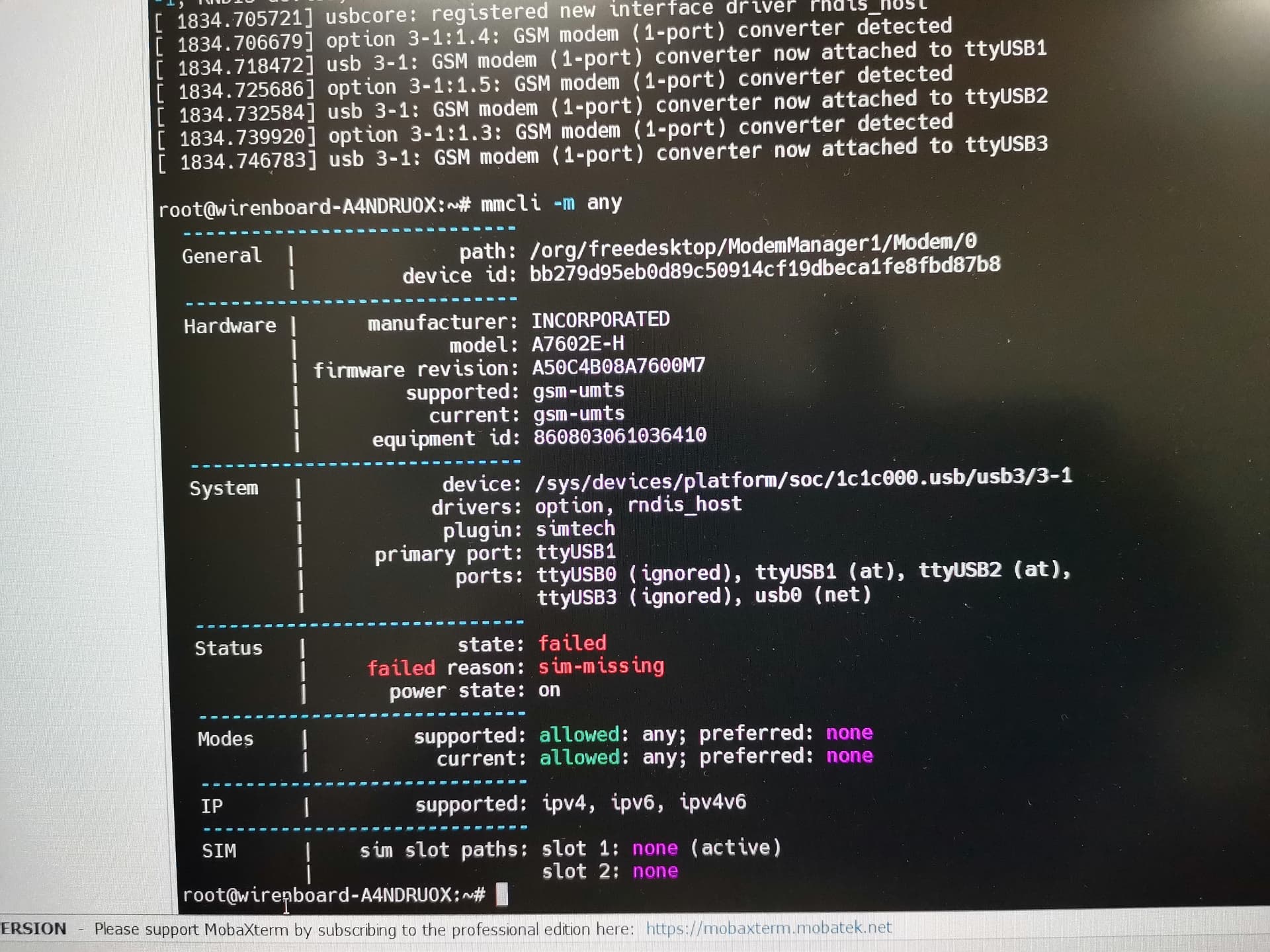This screenshot has height=952, width=1270.
Task: Open the mobaxterm.mobatek.net link
Action: tap(768, 928)
